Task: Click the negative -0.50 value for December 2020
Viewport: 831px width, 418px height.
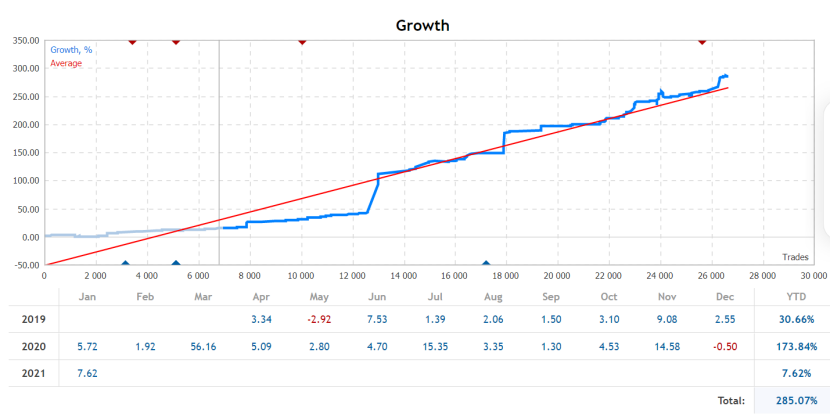Action: [x=723, y=347]
